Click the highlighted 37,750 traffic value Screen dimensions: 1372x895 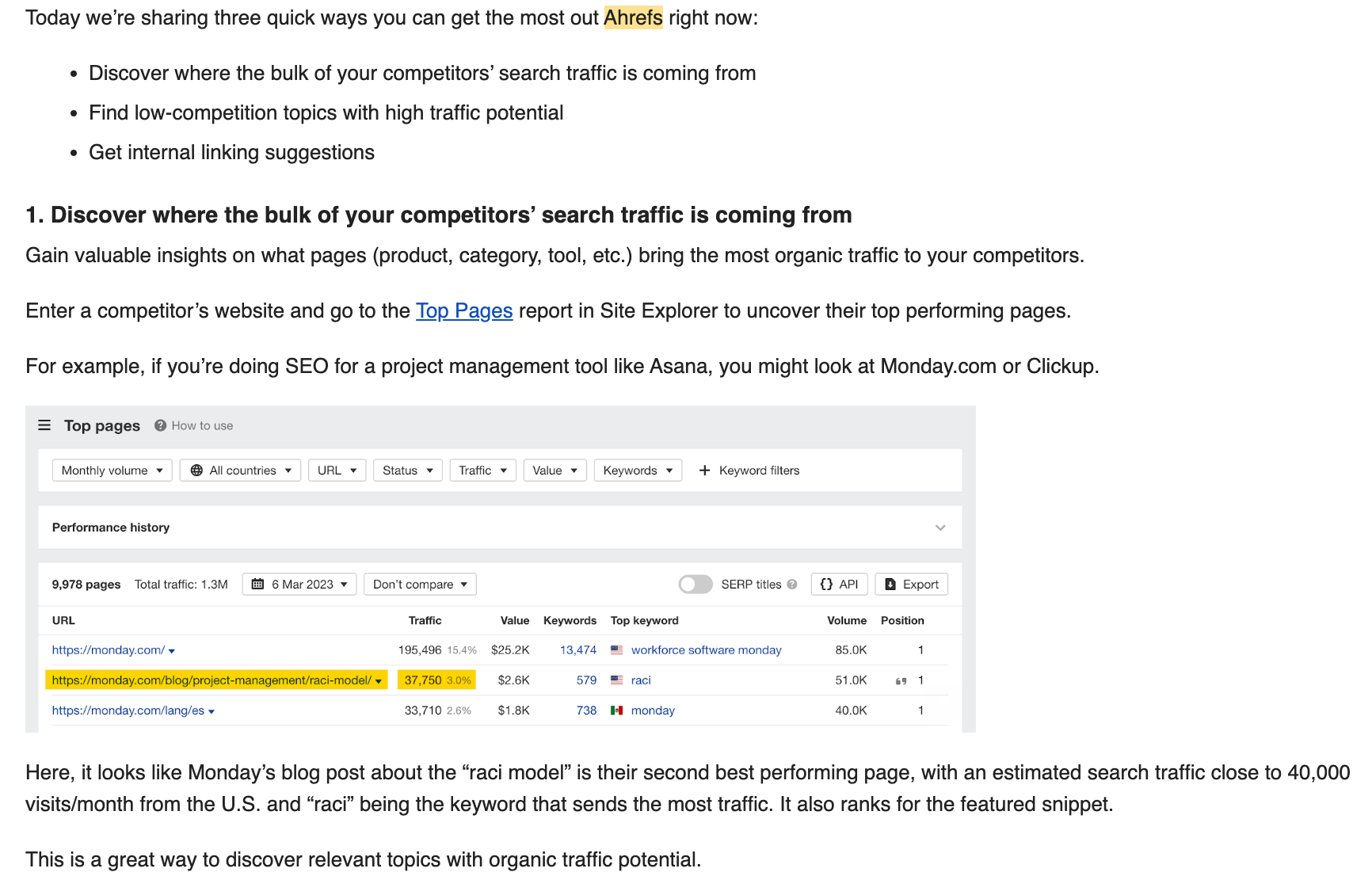[423, 680]
